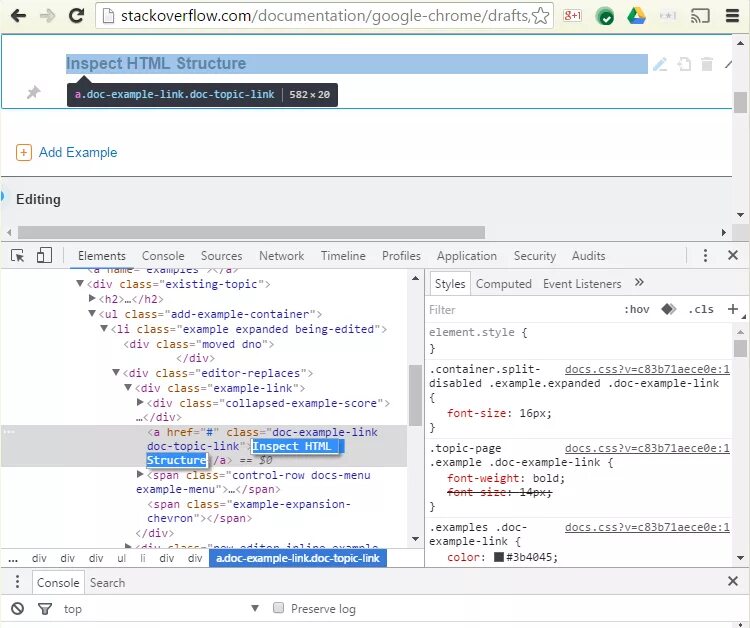Click the diamond animation icon in Styles
The height and width of the screenshot is (628, 750).
pos(669,309)
